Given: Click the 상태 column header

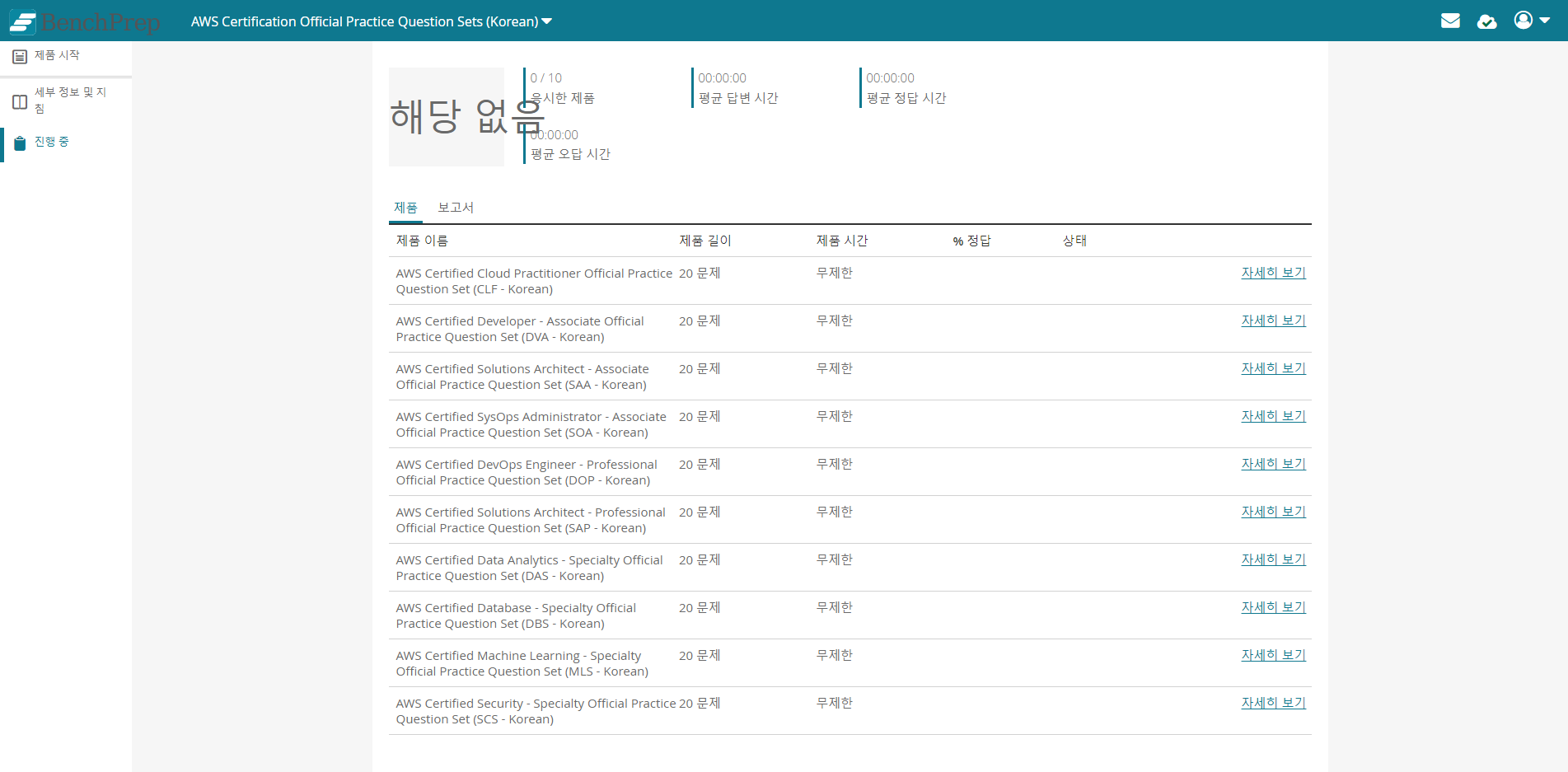Looking at the screenshot, I should pyautogui.click(x=1074, y=241).
